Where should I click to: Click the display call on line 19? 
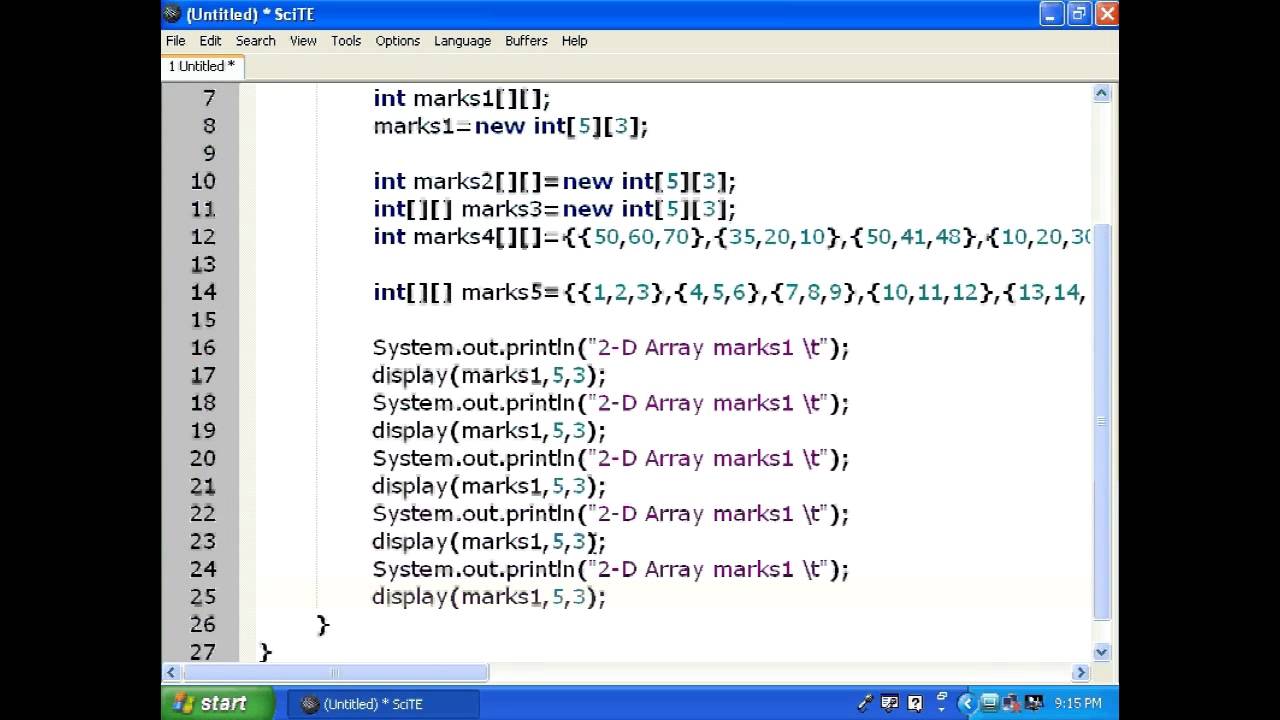pos(489,430)
